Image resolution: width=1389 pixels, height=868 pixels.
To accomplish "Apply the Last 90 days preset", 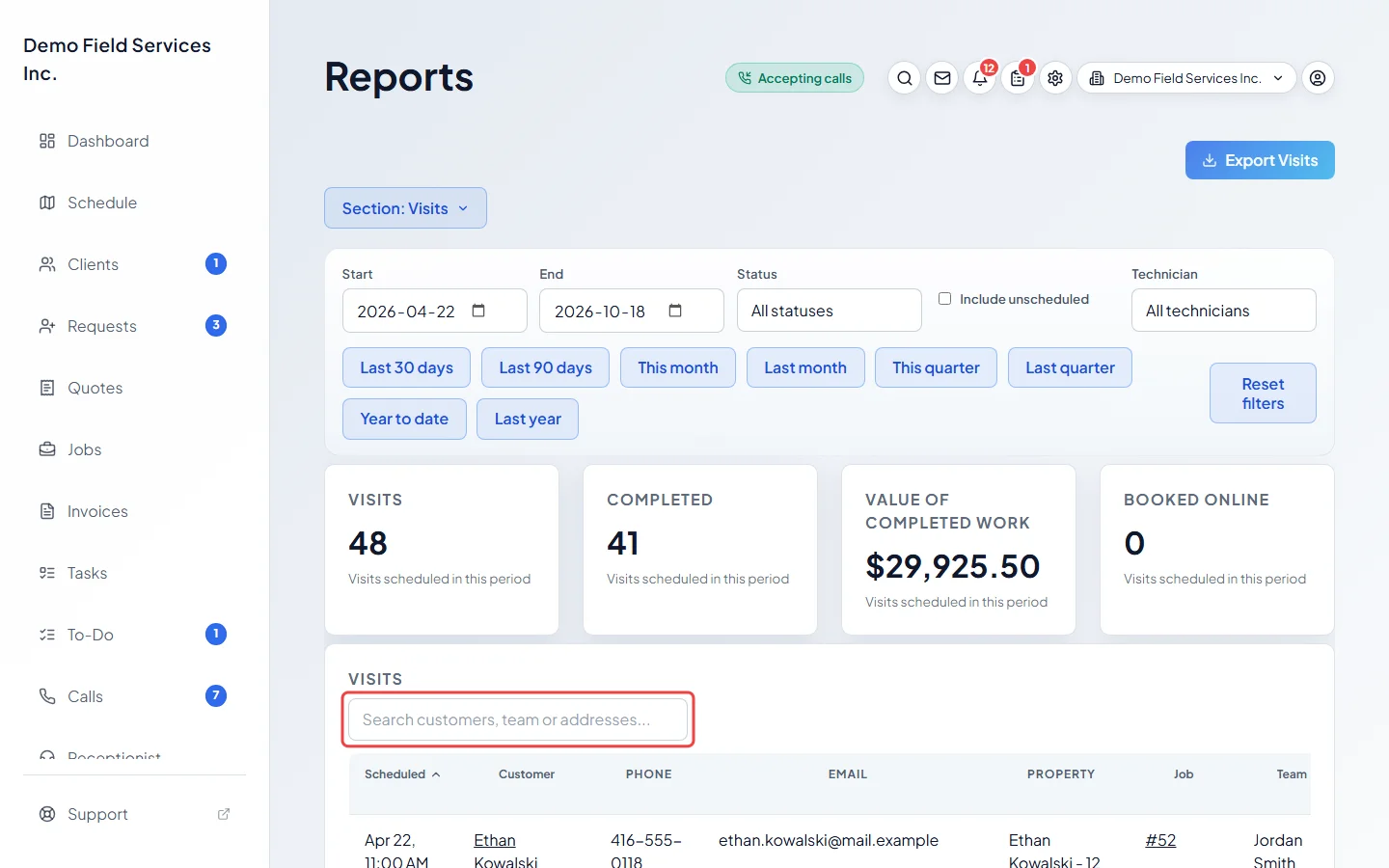I will click(545, 367).
